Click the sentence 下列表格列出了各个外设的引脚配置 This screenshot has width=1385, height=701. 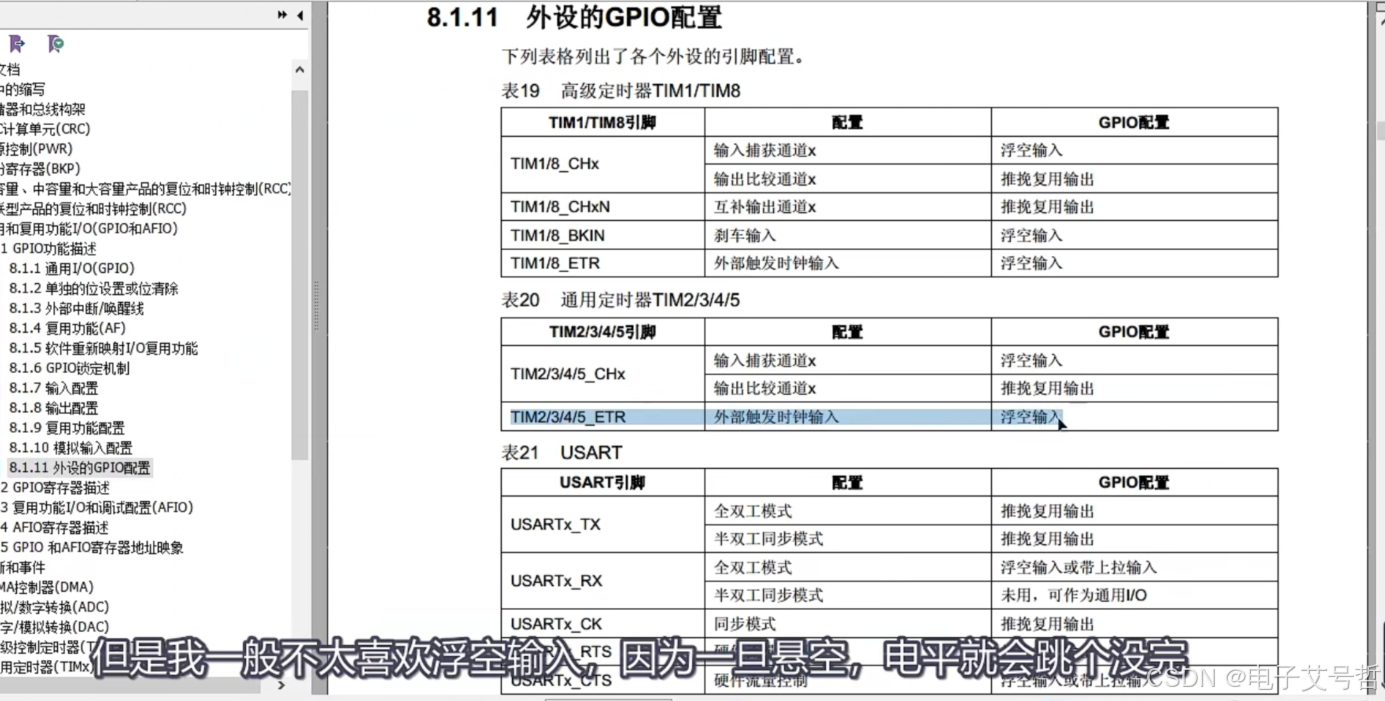point(653,57)
